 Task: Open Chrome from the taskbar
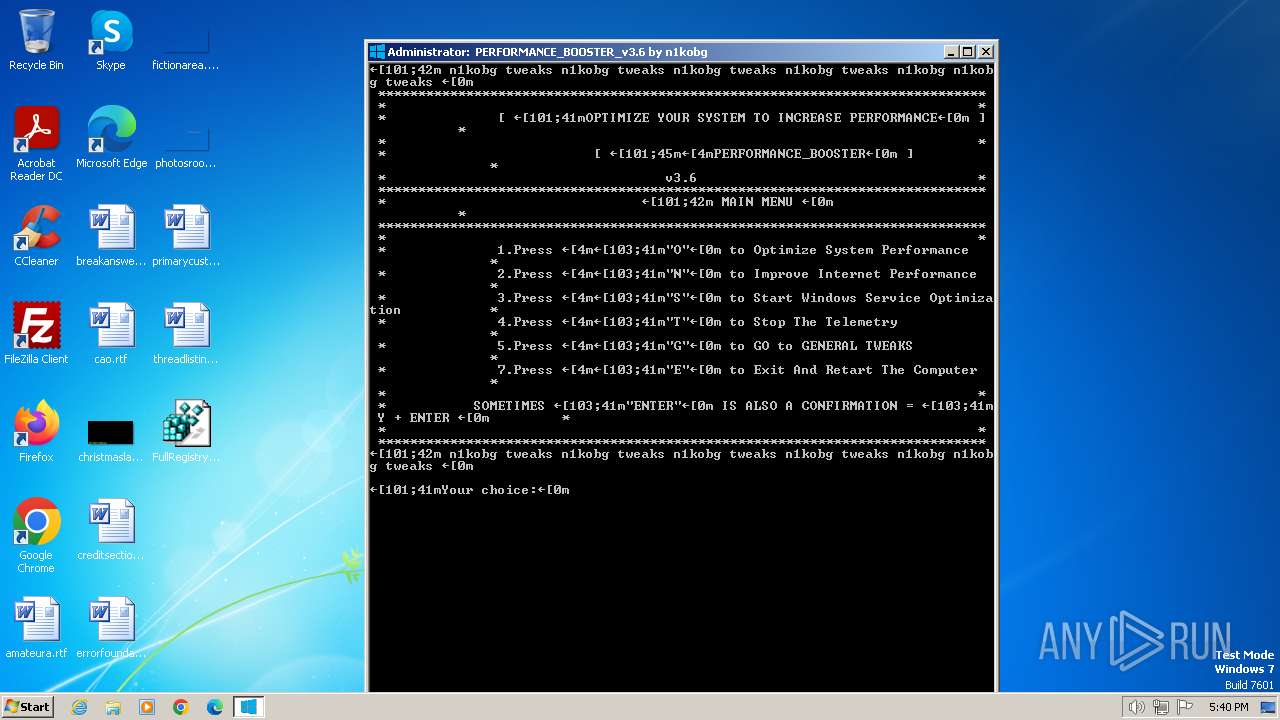(181, 707)
